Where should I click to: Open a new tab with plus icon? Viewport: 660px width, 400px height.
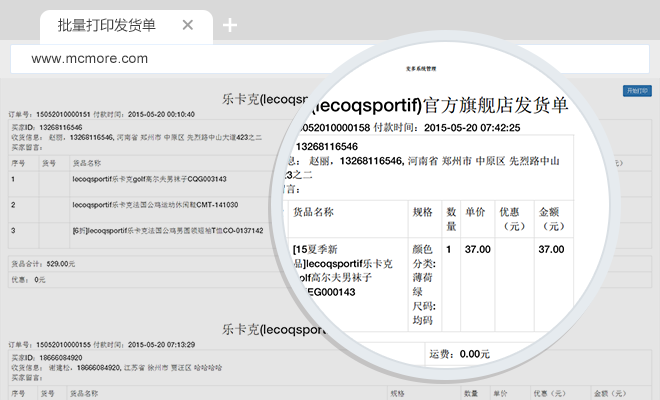230,25
